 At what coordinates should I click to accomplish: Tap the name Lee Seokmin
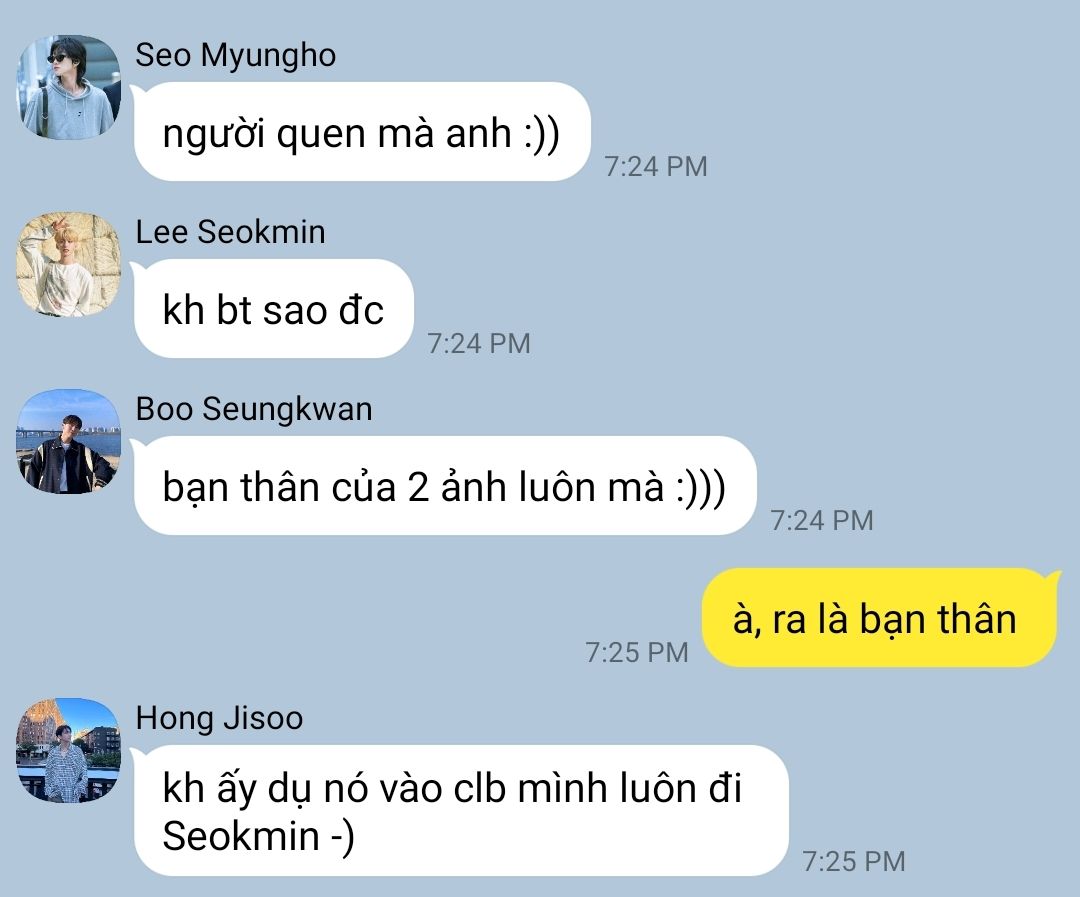[x=230, y=232]
